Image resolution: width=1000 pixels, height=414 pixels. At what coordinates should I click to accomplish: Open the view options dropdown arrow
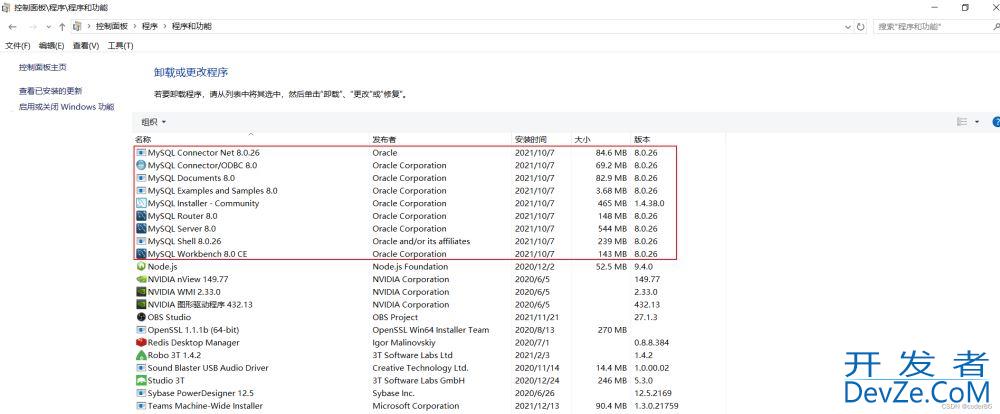click(977, 122)
